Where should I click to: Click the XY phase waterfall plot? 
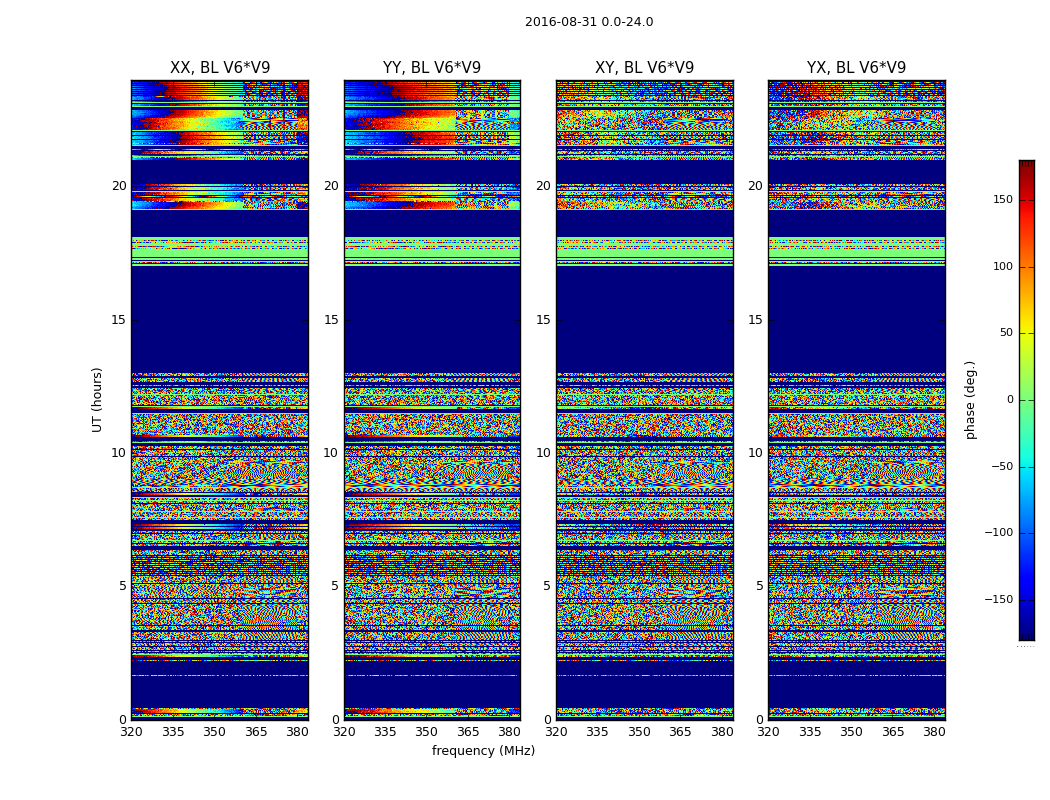pyautogui.click(x=644, y=400)
